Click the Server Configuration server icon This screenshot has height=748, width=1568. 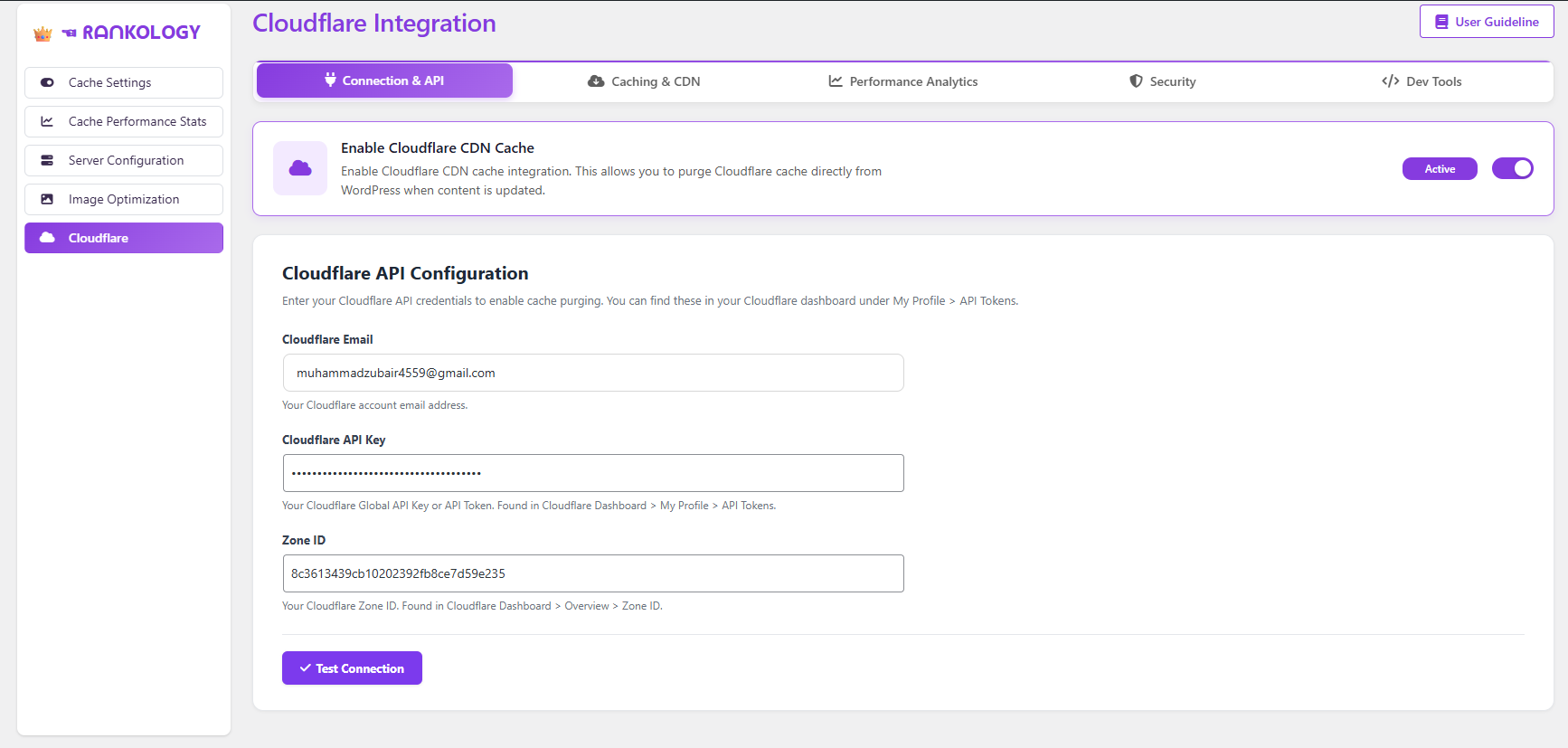click(47, 160)
